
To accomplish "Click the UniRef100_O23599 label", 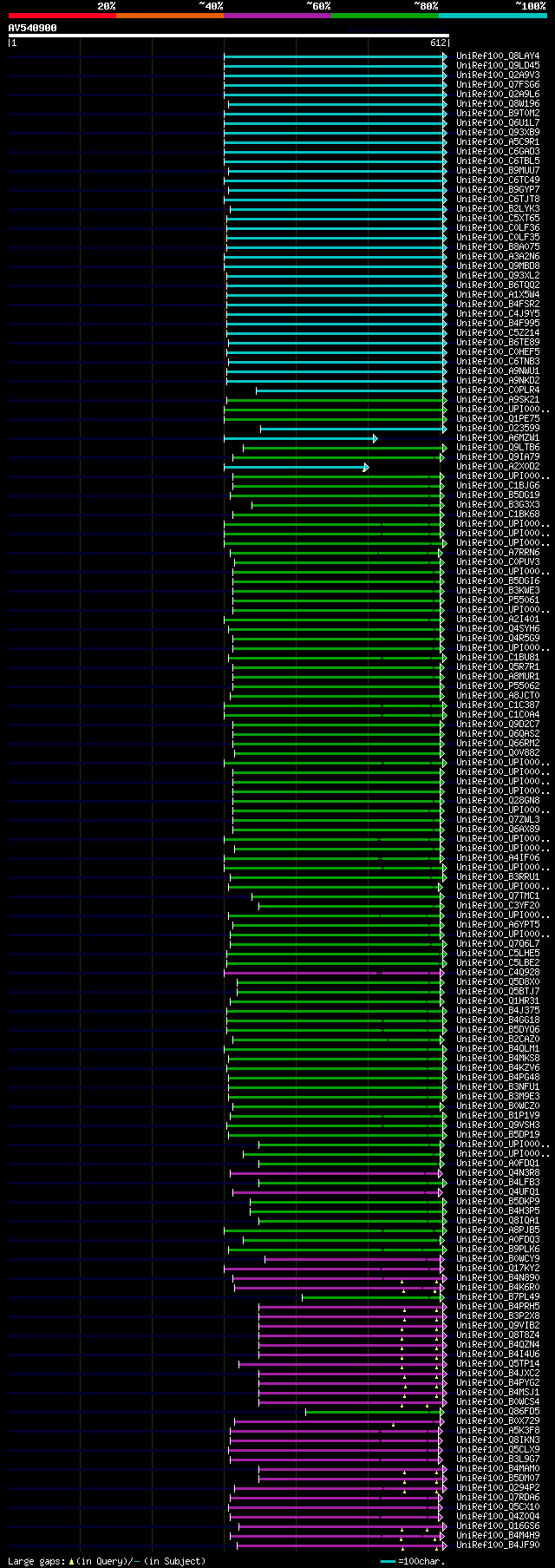I will pos(498,429).
